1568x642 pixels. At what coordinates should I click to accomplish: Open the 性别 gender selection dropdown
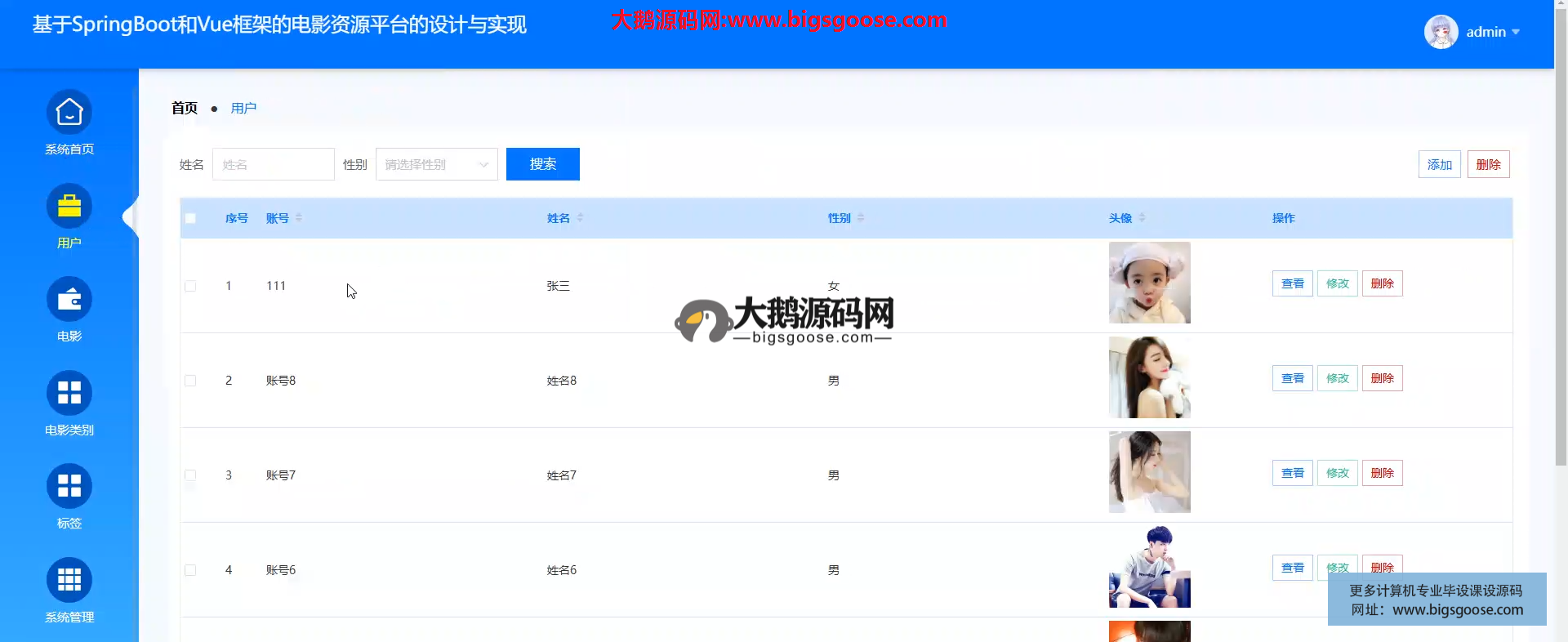[436, 164]
